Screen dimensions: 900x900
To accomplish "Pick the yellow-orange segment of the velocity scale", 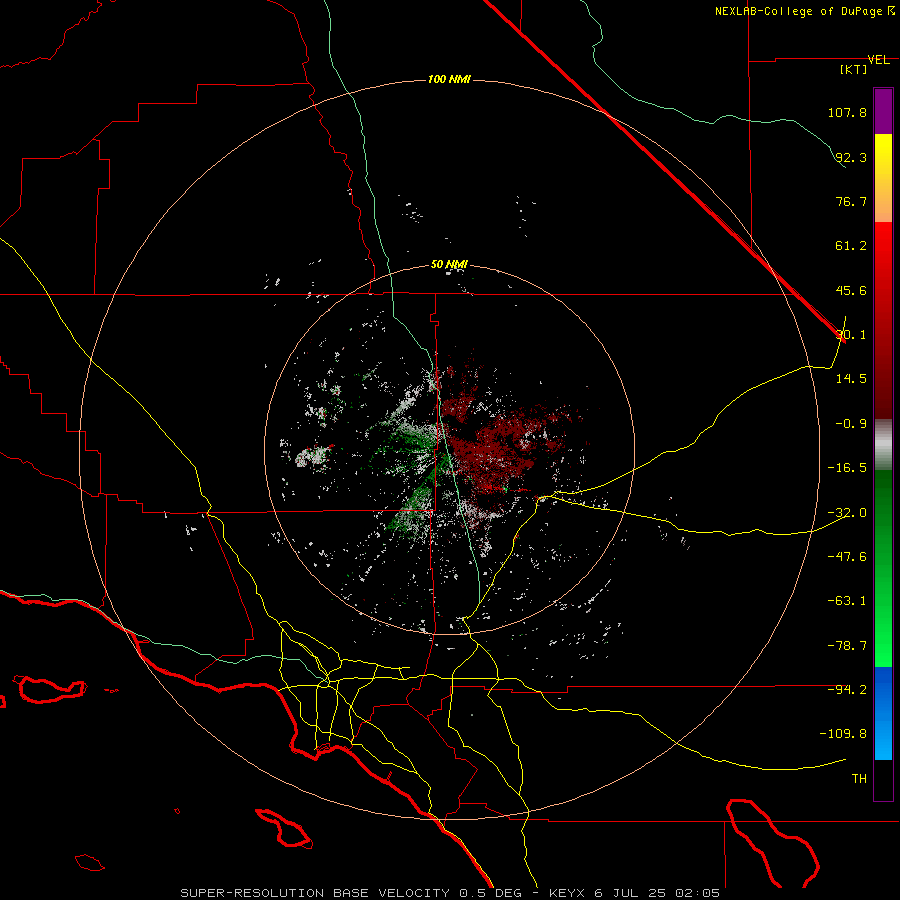I will coord(883,178).
